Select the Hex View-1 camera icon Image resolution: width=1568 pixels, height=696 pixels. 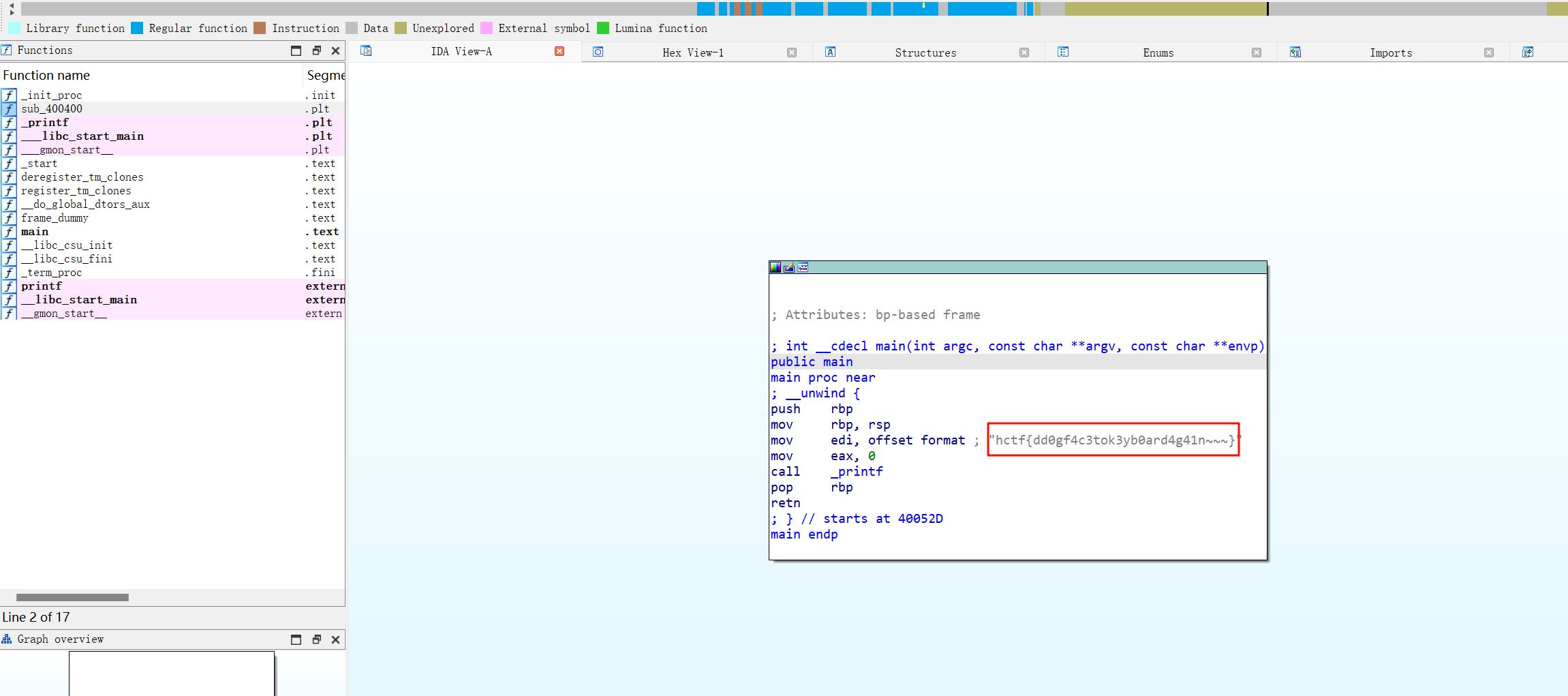[599, 52]
